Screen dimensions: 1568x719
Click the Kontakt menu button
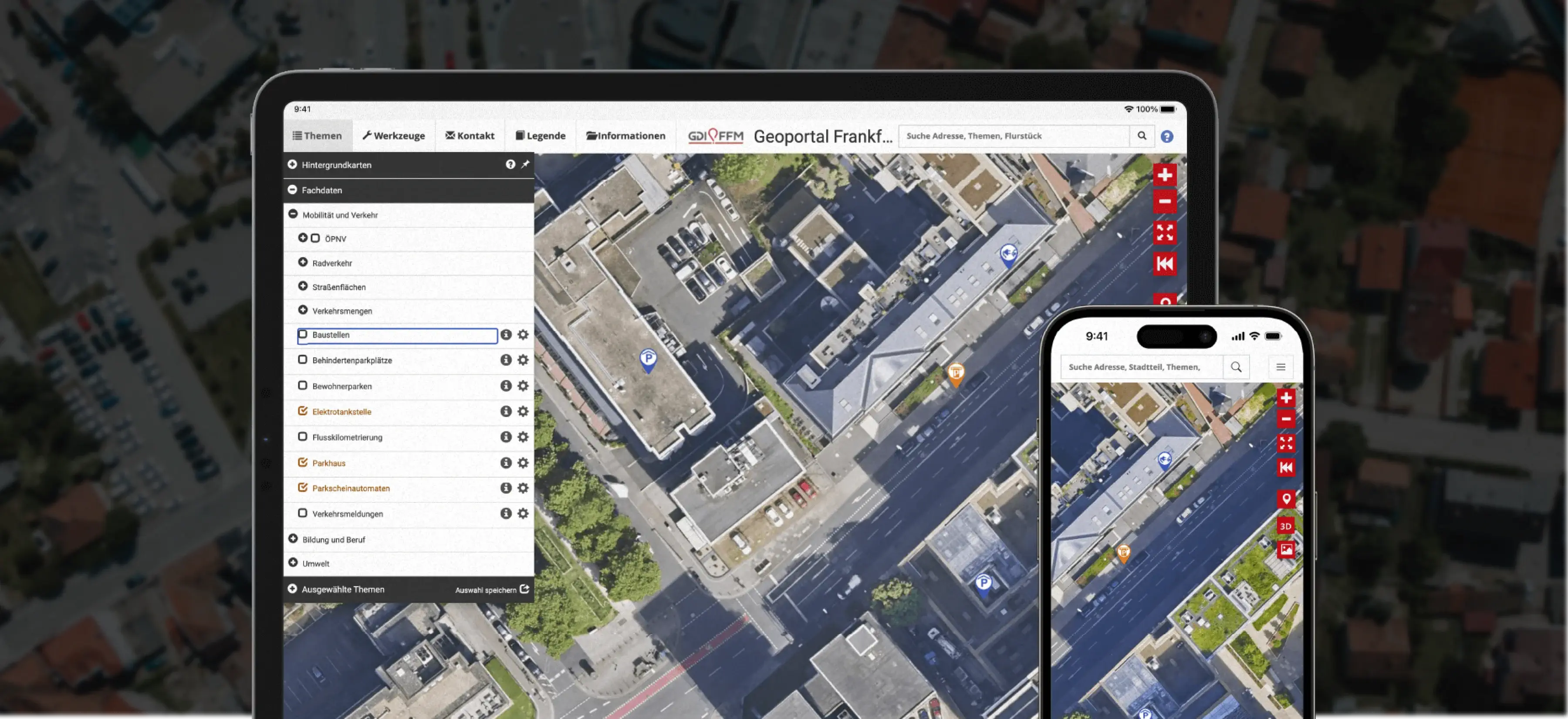469,136
